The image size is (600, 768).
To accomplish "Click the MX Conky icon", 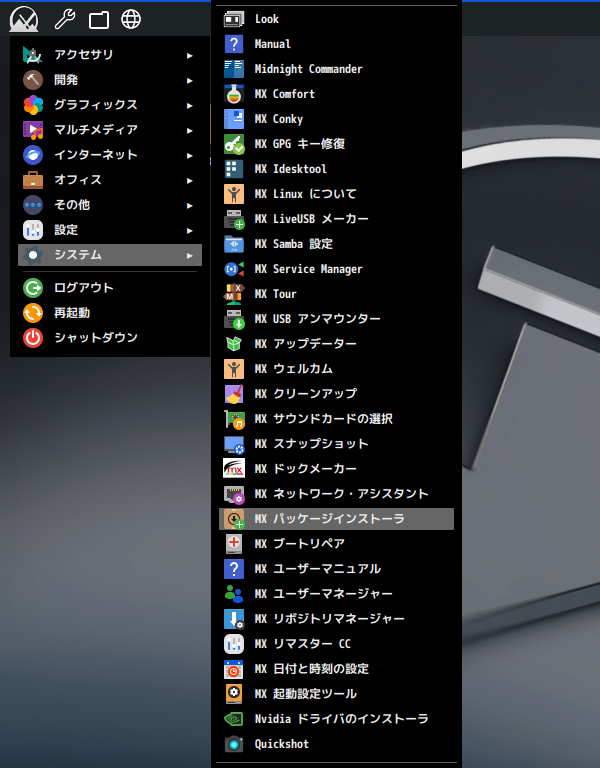I will tap(234, 119).
